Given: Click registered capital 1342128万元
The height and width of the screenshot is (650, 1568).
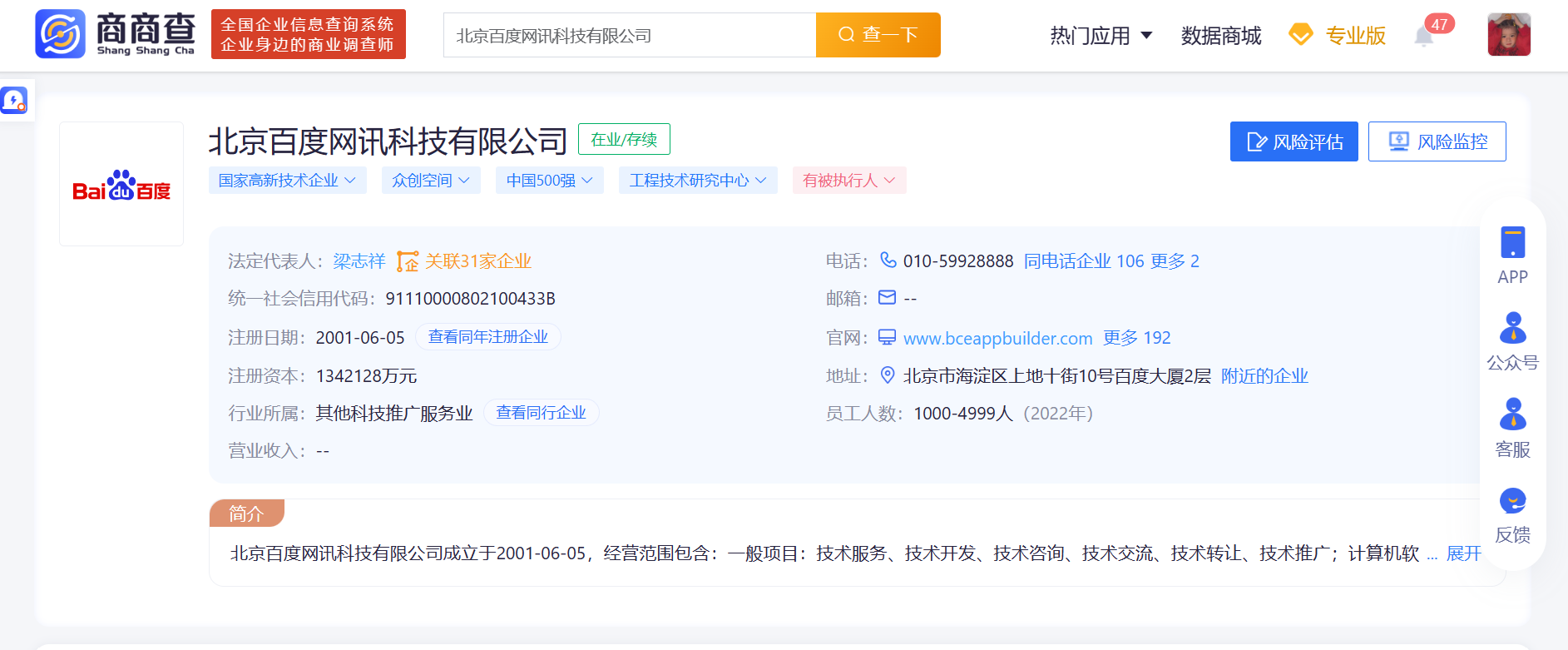Looking at the screenshot, I should tap(366, 376).
